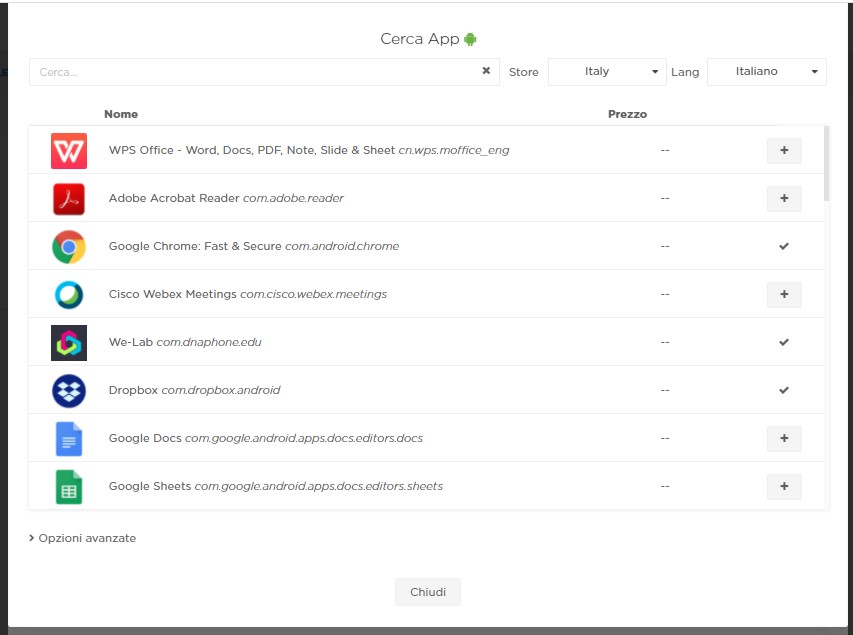This screenshot has width=853, height=635.
Task: Click the Google Sheets app icon
Action: pos(69,486)
